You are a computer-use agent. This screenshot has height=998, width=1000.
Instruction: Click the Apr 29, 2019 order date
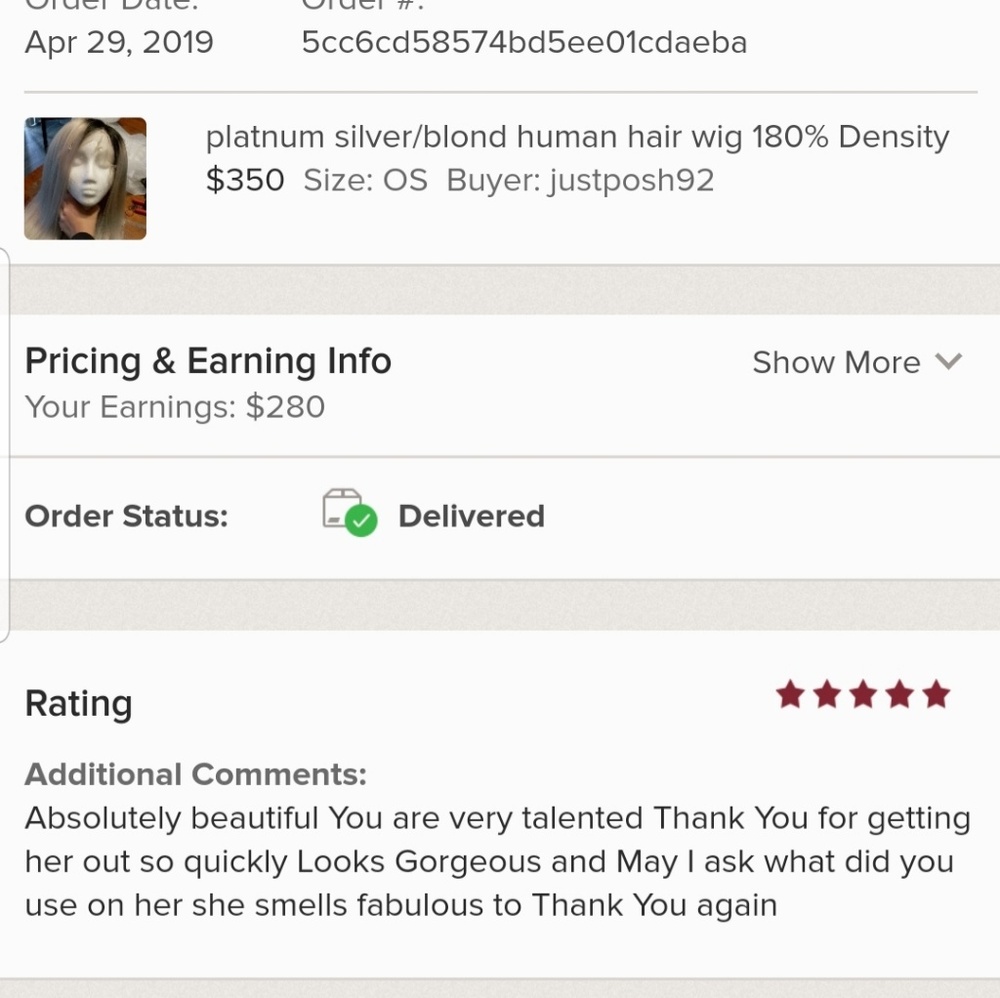click(x=119, y=42)
